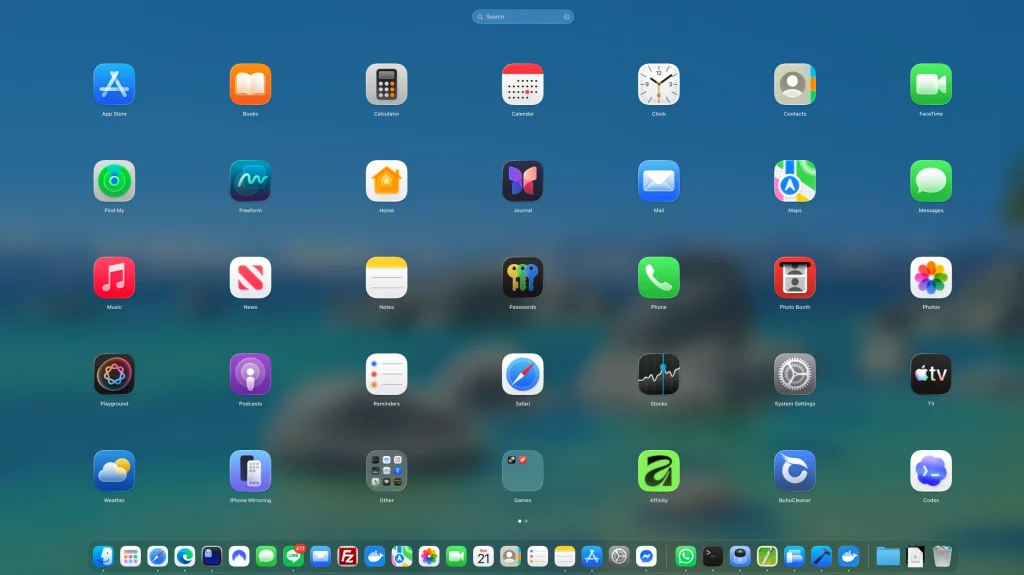The width and height of the screenshot is (1024, 575).
Task: Open Photos from the app grid
Action: (x=931, y=278)
